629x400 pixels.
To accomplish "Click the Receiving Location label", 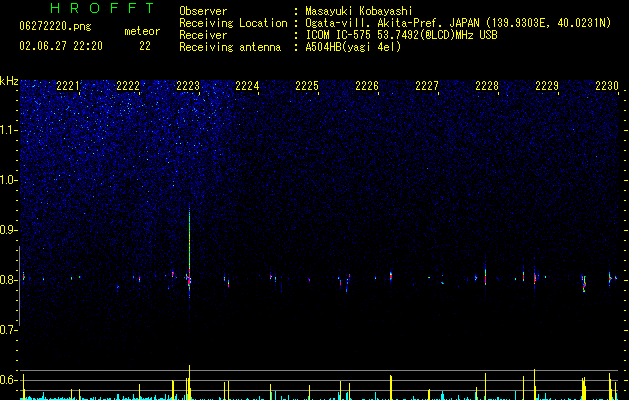I will tap(233, 23).
